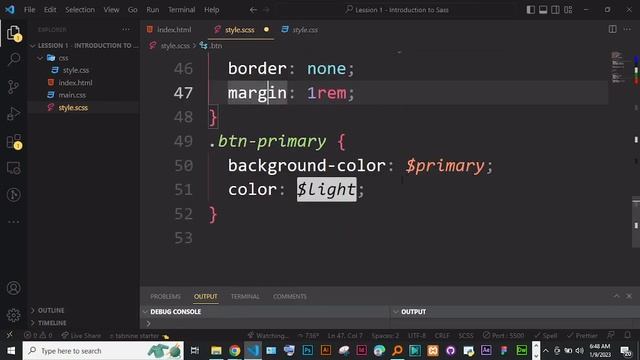The width and height of the screenshot is (640, 360).
Task: Switch to the style.scss editor tab
Action: click(241, 29)
